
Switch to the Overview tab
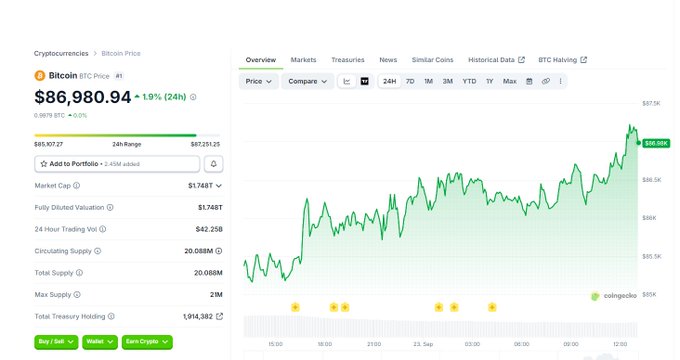(x=261, y=60)
